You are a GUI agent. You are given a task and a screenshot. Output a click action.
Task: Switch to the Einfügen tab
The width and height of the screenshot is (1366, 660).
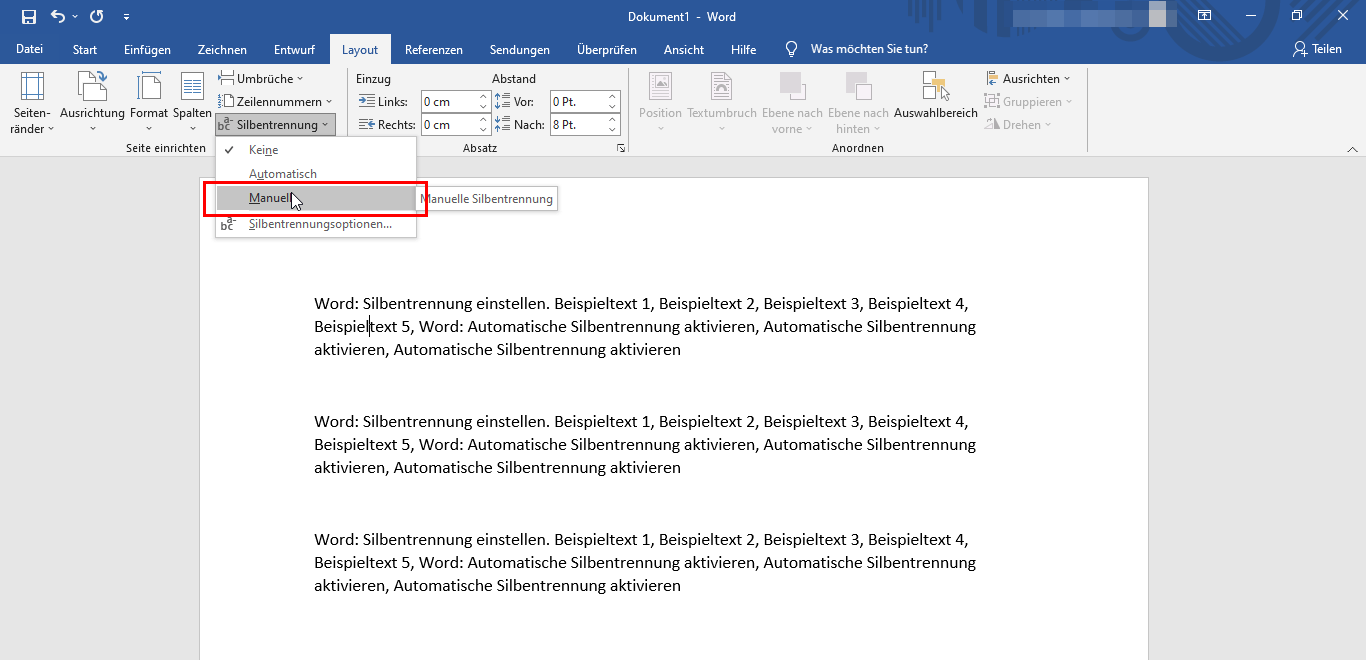coord(147,50)
